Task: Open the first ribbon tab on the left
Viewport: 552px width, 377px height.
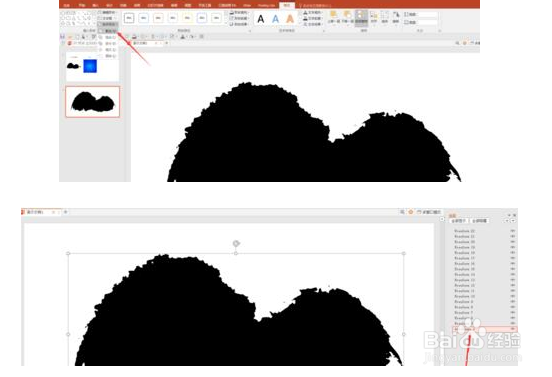Action: (x=67, y=5)
